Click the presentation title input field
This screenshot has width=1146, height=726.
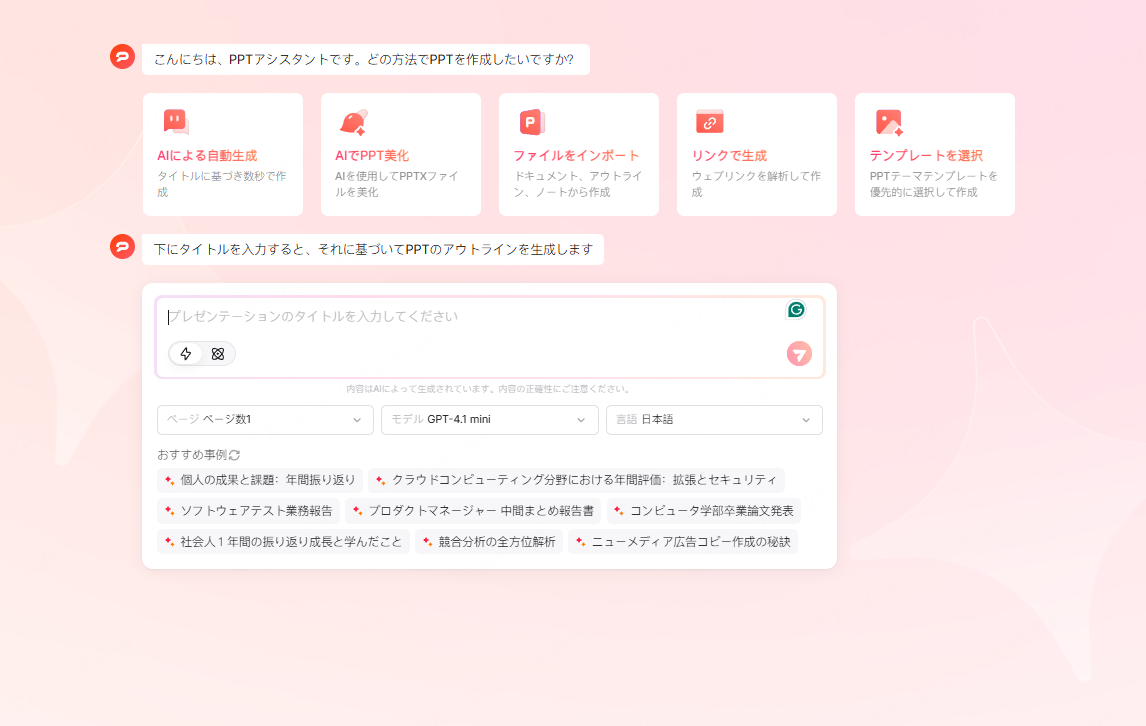[x=450, y=315]
